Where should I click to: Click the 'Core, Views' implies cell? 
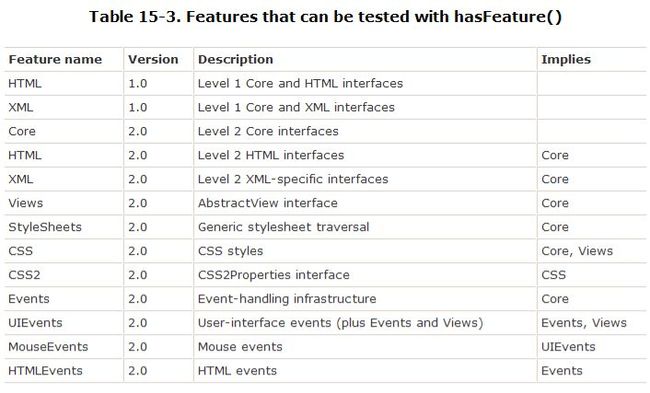[x=577, y=251]
